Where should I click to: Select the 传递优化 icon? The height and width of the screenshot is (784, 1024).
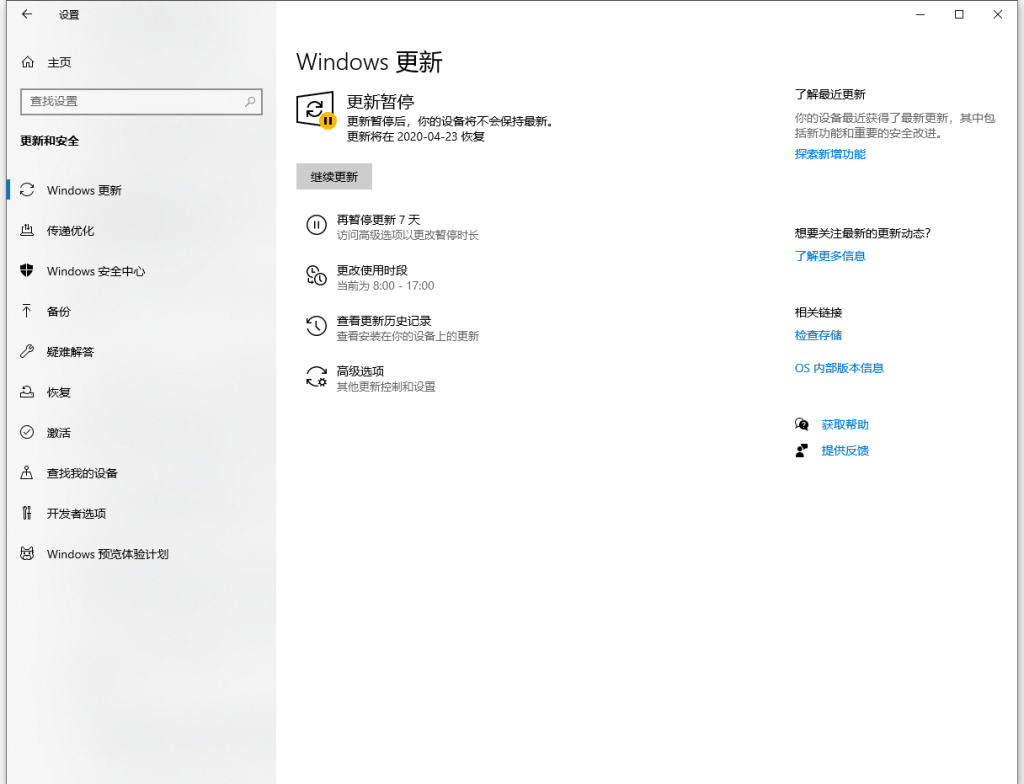[27, 230]
